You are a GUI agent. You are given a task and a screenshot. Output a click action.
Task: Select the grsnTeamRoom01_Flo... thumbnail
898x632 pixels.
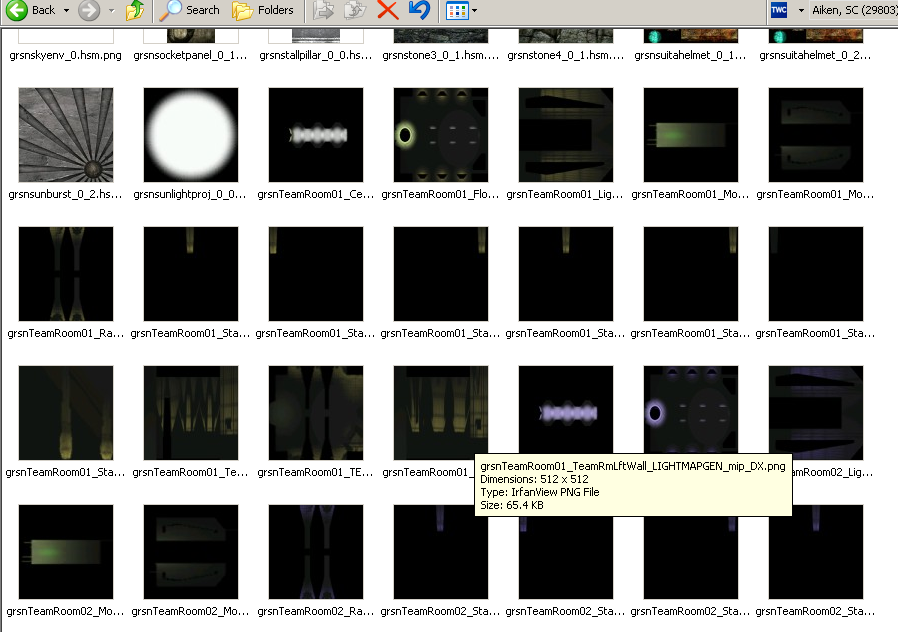[x=441, y=135]
